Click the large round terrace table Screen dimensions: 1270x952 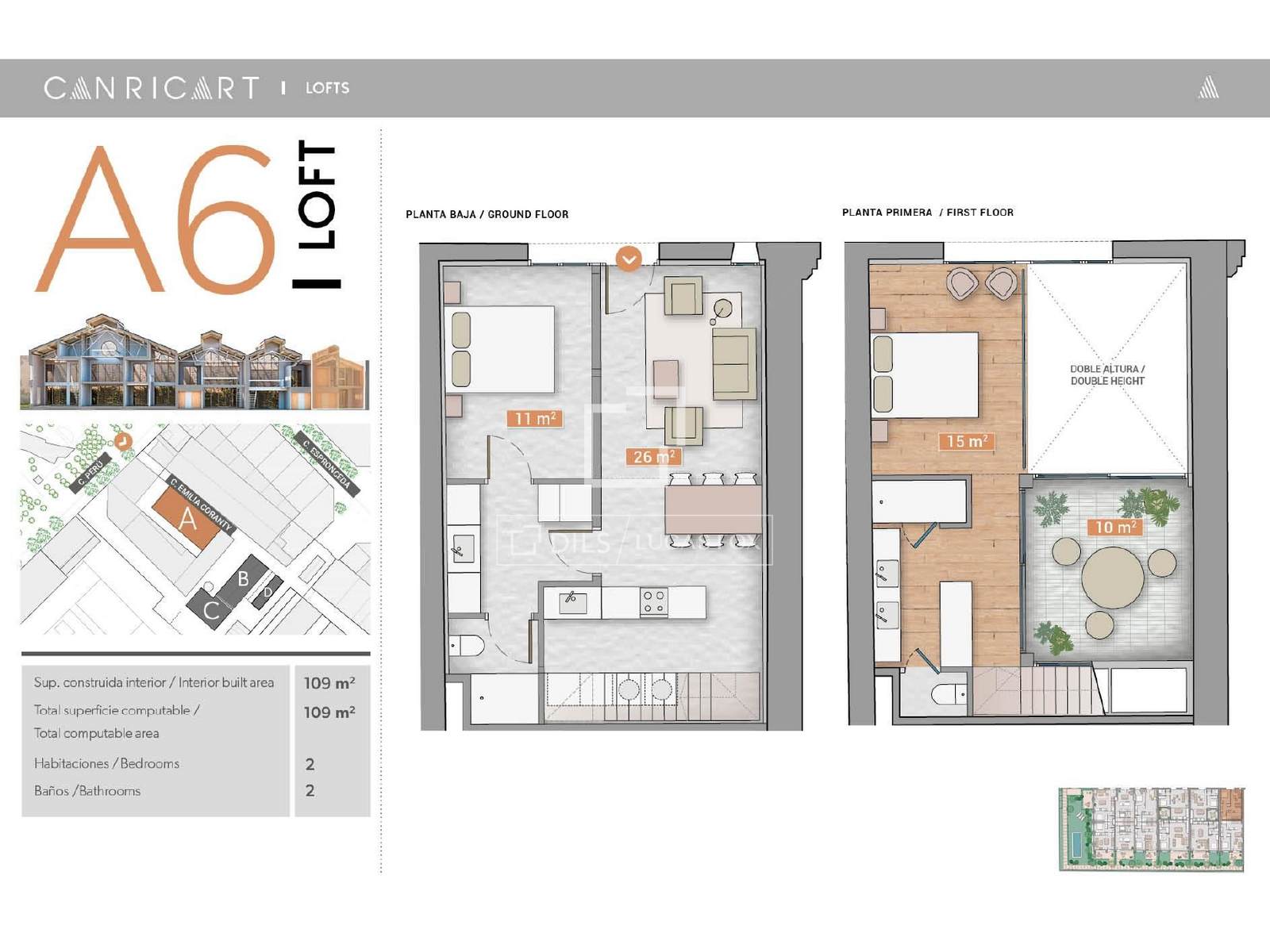pyautogui.click(x=1113, y=576)
